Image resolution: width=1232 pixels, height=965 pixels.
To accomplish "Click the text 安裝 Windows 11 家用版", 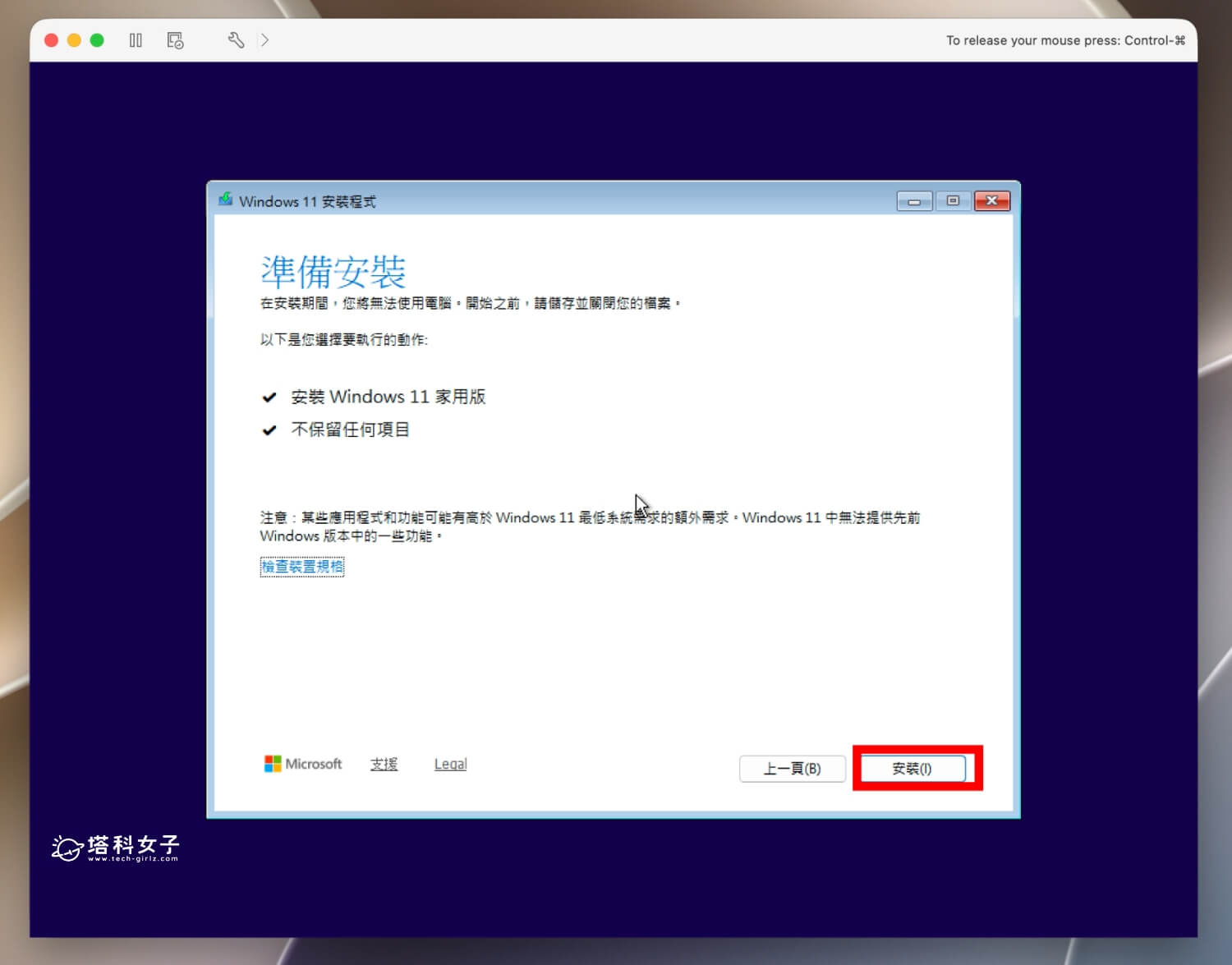I will point(388,397).
